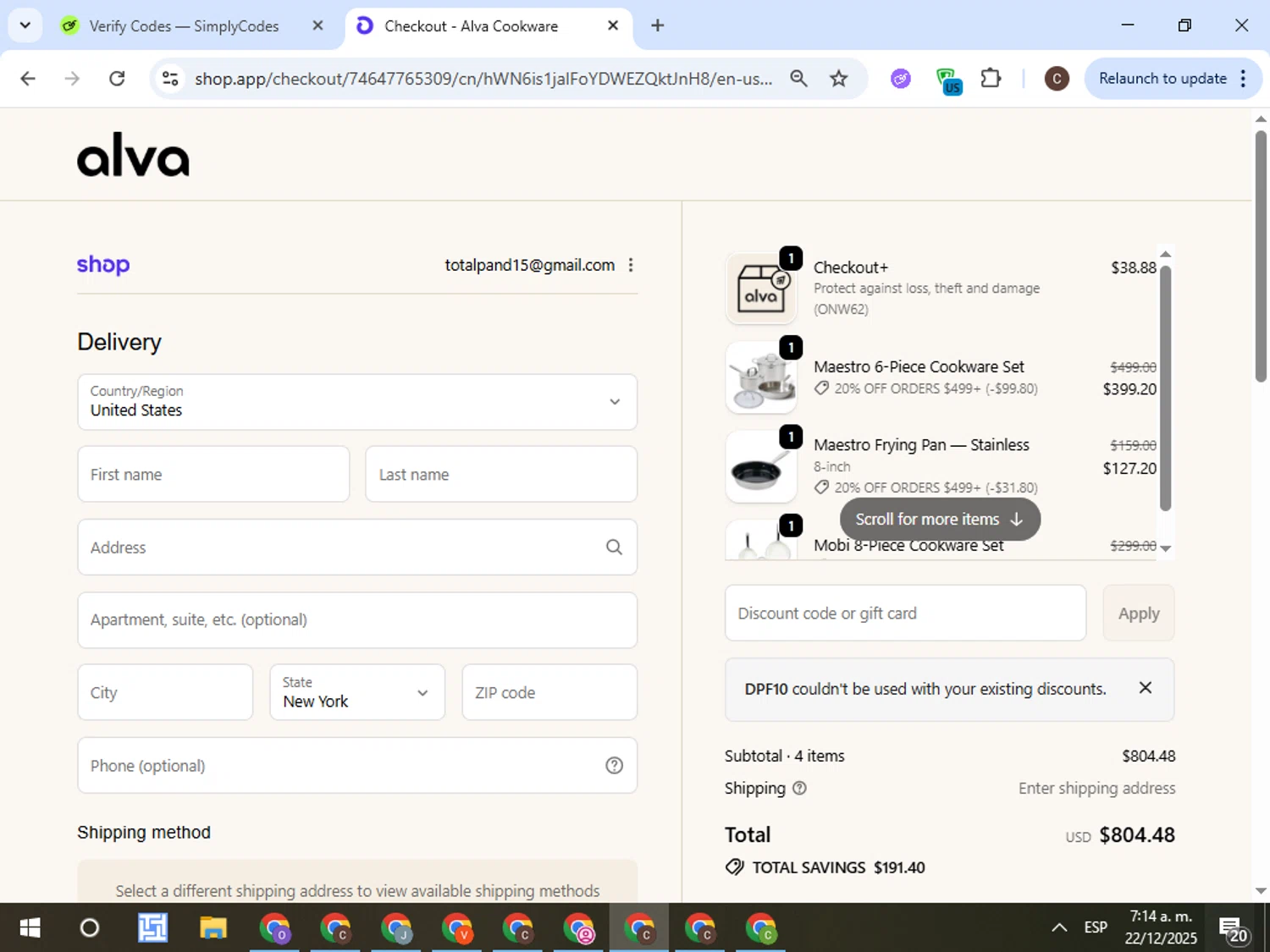The height and width of the screenshot is (952, 1270).
Task: Open the Chrome profile avatar C
Action: click(1056, 79)
